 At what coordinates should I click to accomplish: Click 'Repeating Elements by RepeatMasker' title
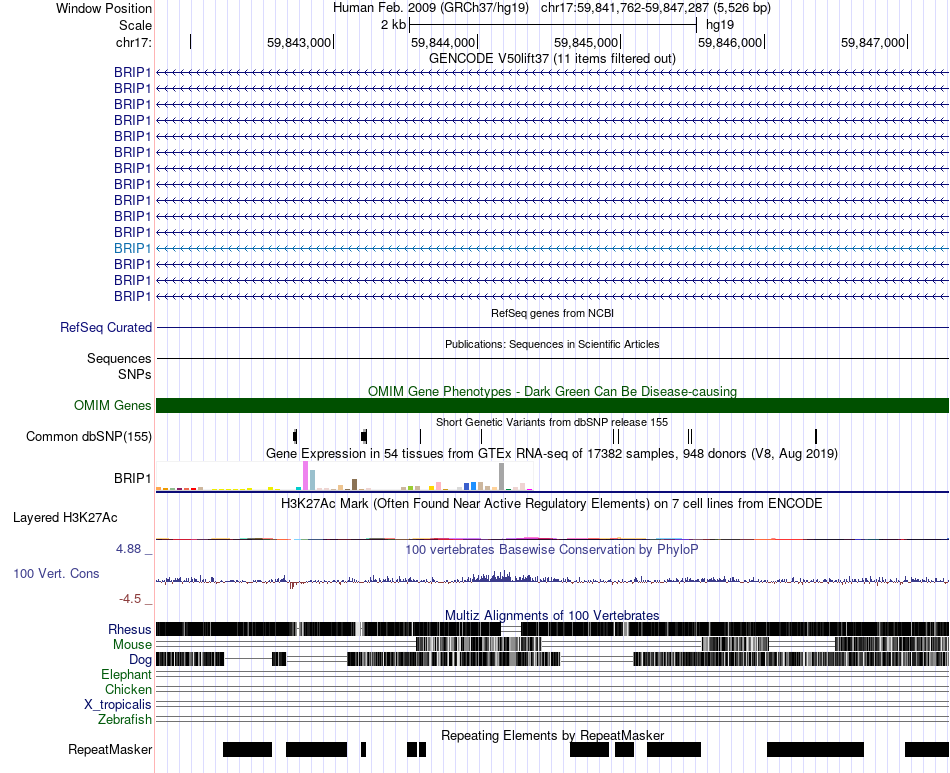click(552, 735)
